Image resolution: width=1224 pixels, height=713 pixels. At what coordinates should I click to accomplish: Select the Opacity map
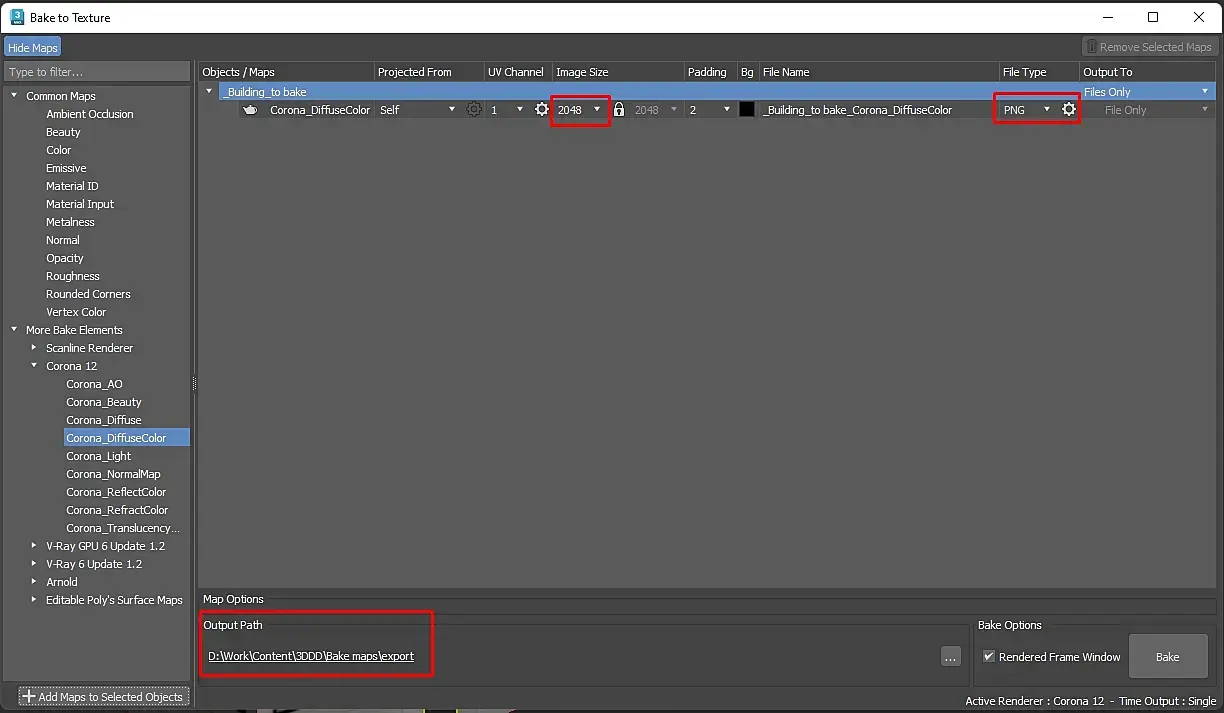coord(65,258)
